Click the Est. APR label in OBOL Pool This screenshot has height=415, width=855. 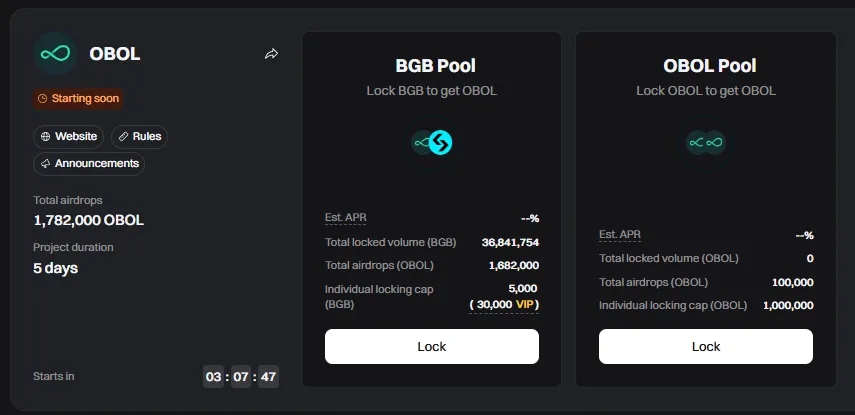point(620,235)
